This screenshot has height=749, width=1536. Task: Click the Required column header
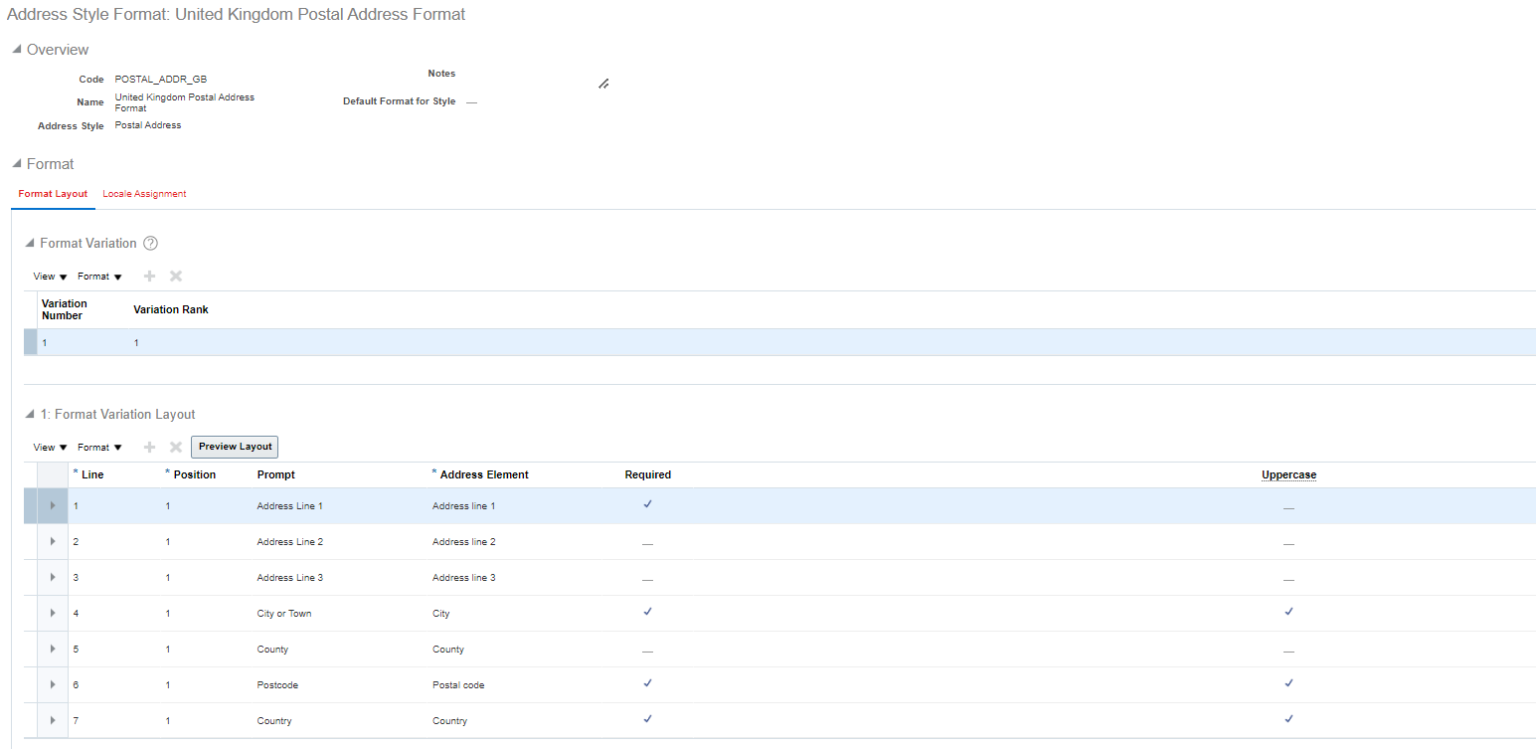pos(648,475)
